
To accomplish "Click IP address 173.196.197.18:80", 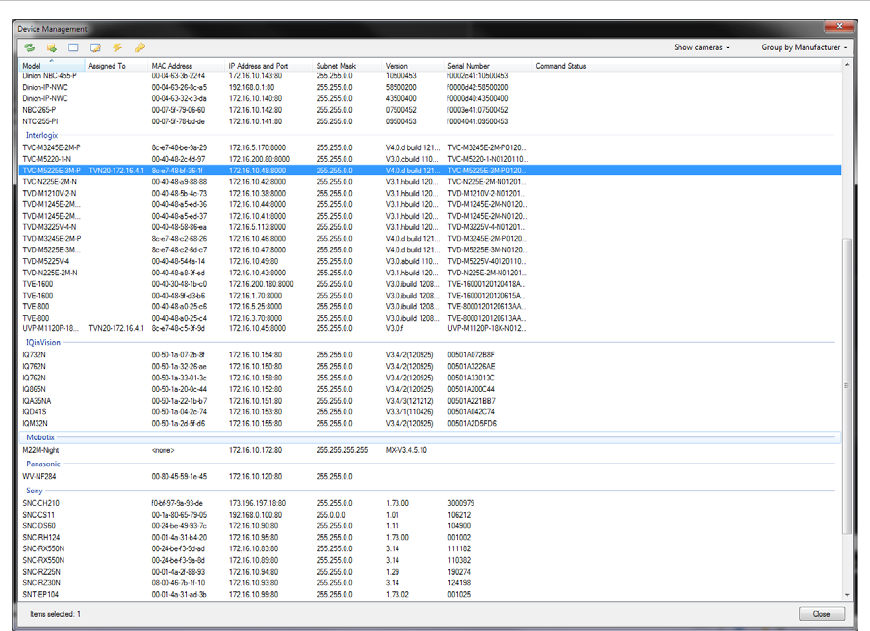I will [257, 503].
